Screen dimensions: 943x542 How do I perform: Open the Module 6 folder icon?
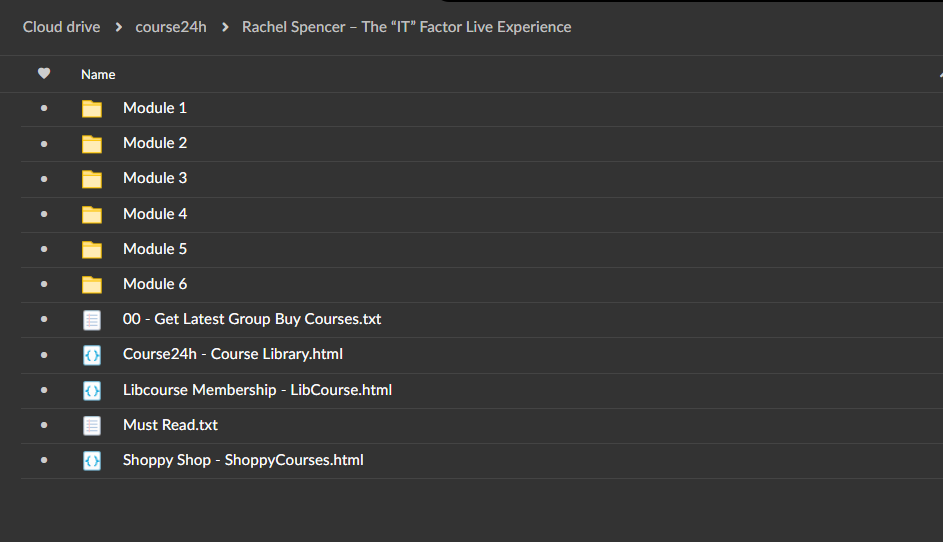[x=91, y=285]
